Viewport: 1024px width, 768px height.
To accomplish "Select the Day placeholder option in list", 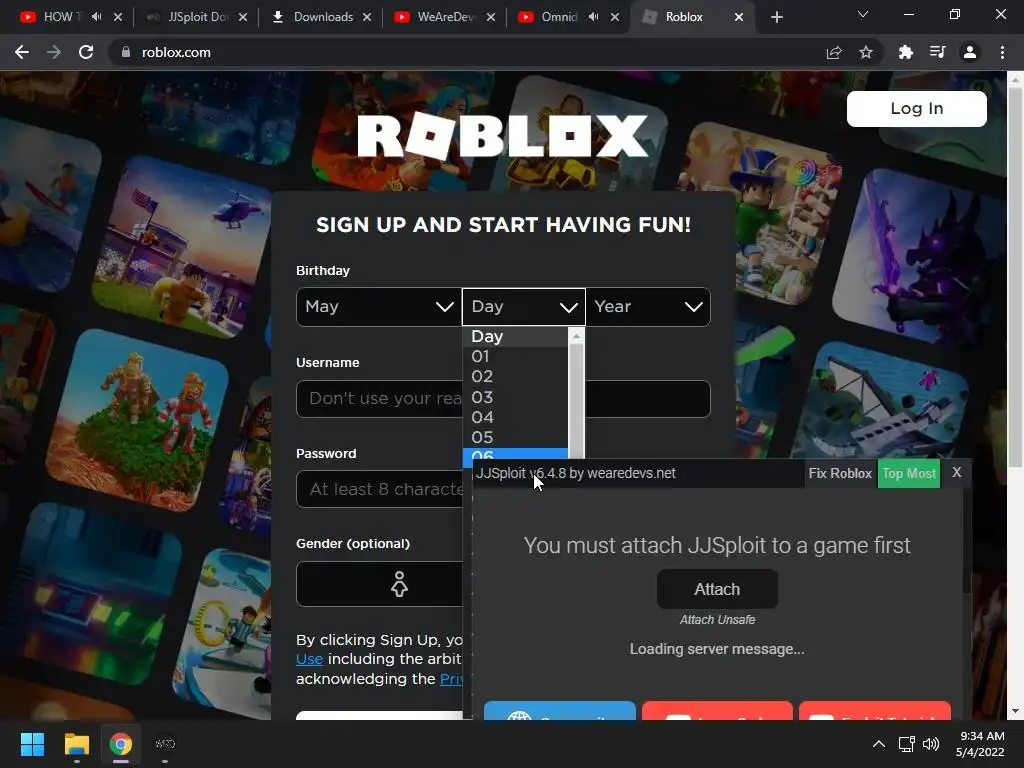I will [x=515, y=336].
